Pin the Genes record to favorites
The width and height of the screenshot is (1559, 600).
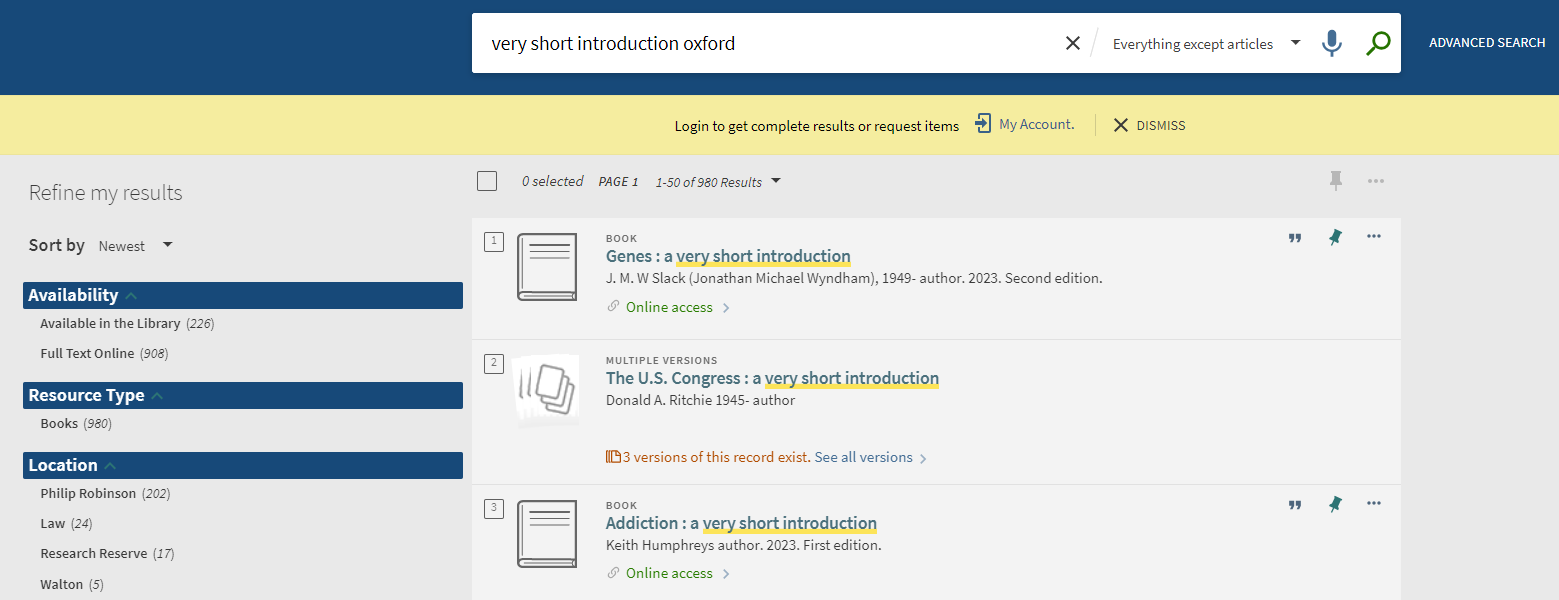tap(1334, 238)
